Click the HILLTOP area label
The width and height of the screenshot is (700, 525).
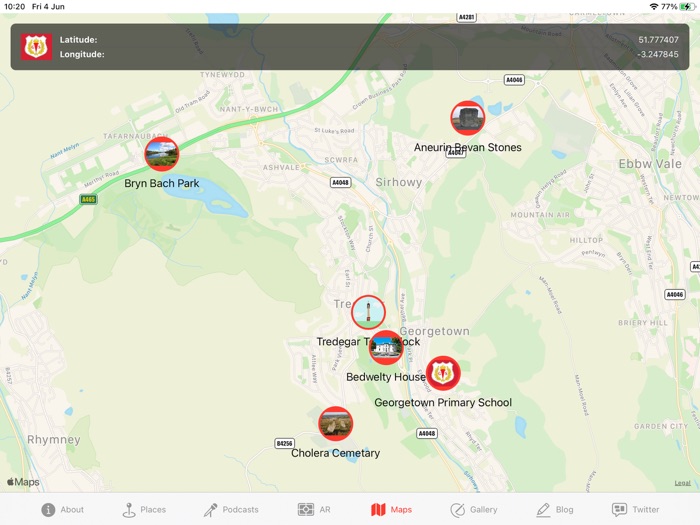[x=586, y=240]
